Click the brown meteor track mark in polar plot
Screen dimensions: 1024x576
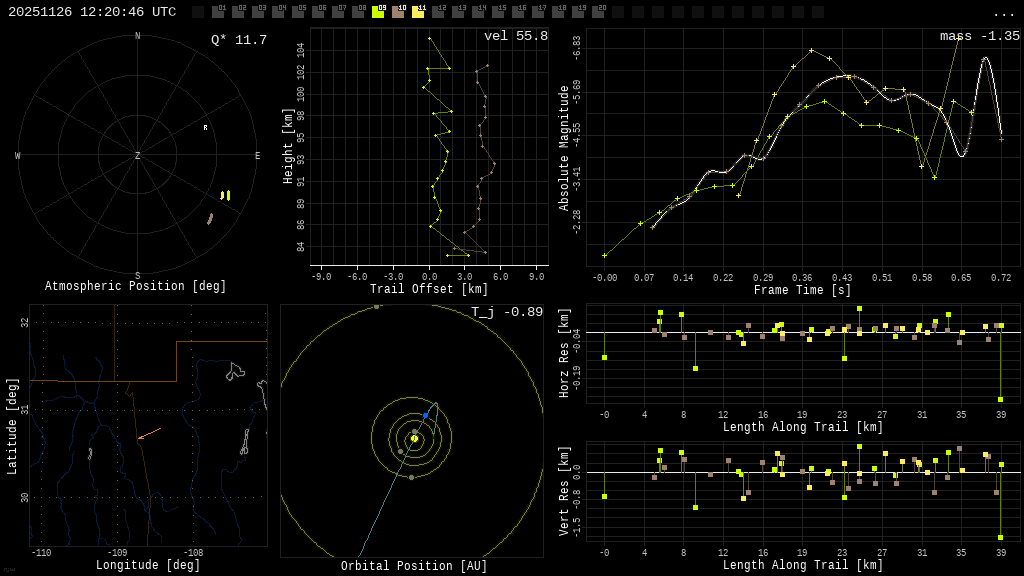coord(210,219)
